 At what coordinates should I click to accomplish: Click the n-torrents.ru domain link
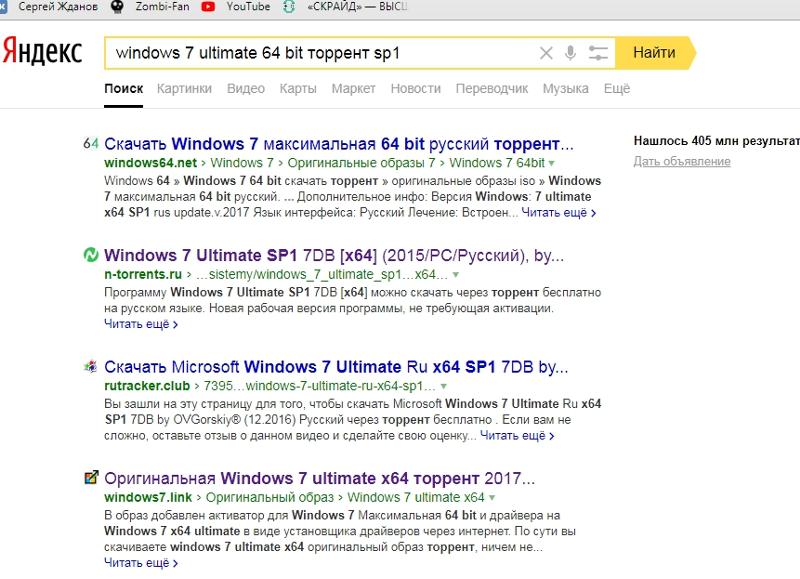(143, 274)
